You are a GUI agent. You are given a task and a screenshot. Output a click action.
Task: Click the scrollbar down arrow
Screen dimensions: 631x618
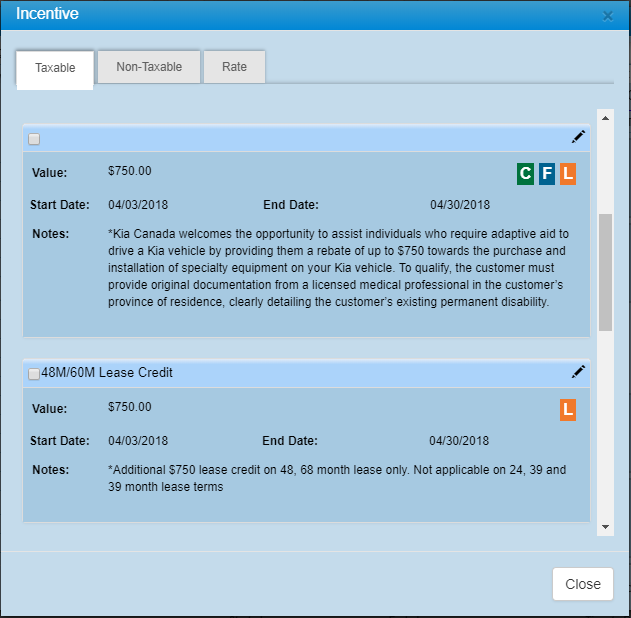pyautogui.click(x=605, y=527)
